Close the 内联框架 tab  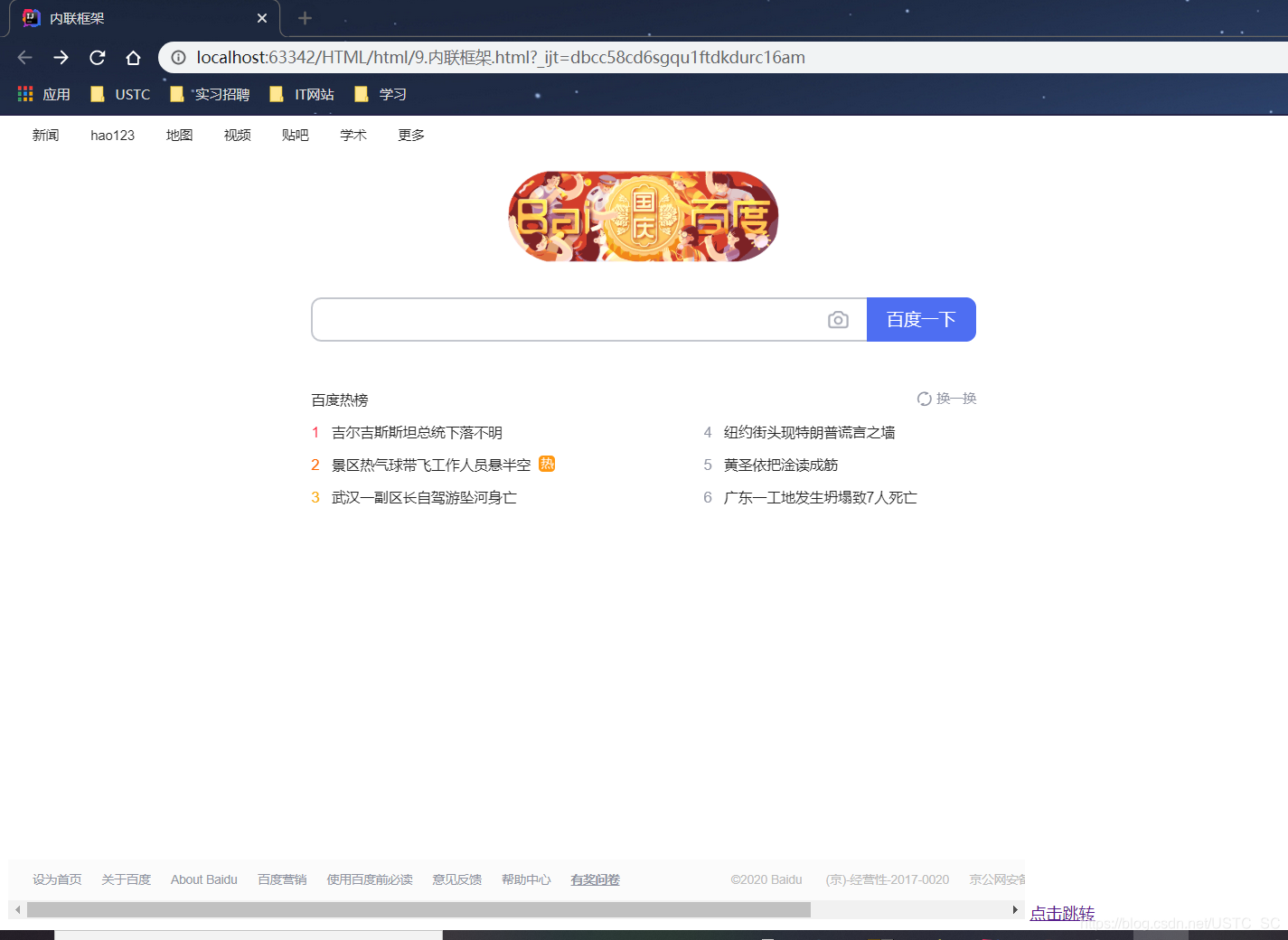tap(262, 18)
